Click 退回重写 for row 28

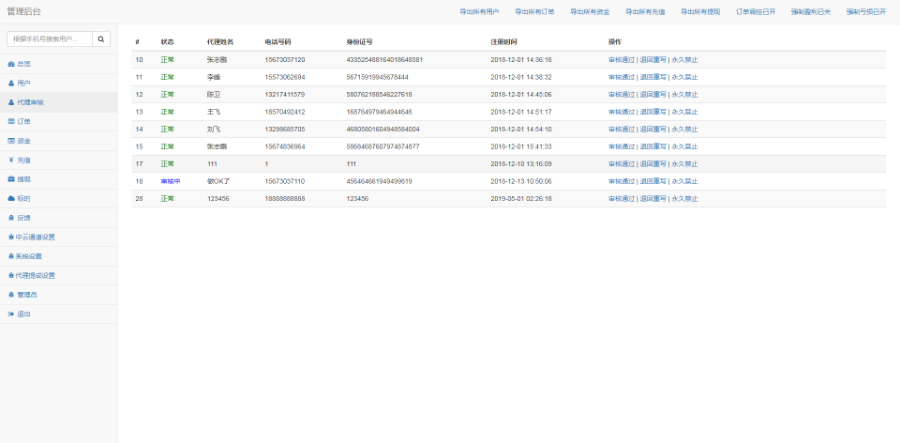[652, 199]
